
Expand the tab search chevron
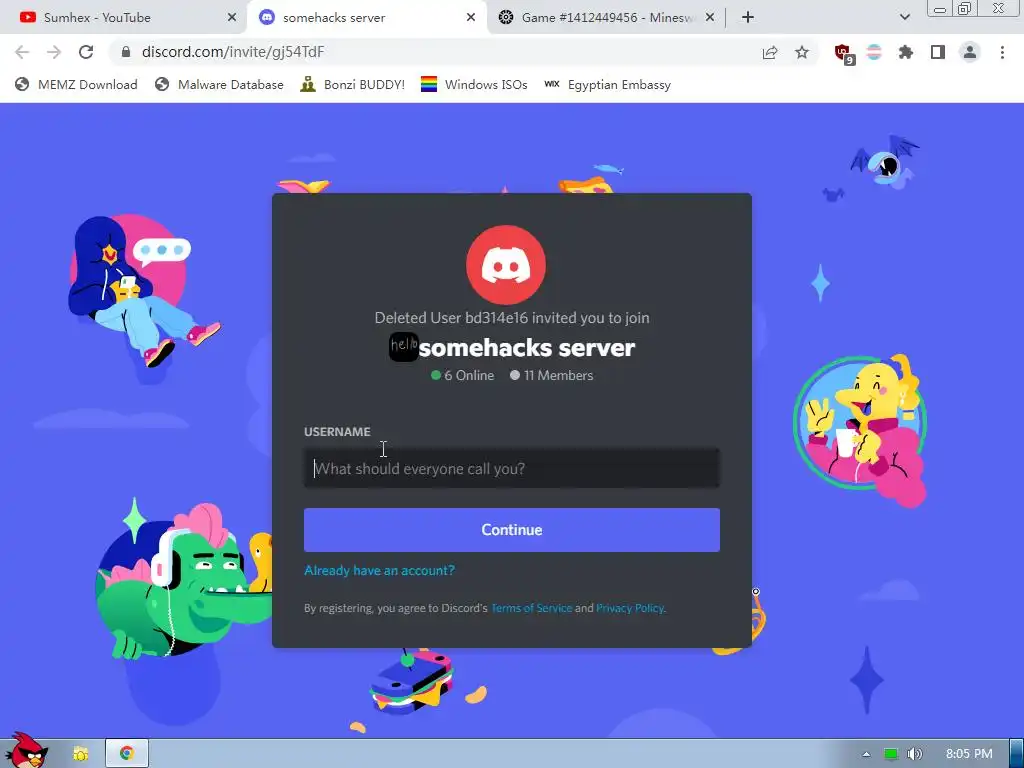pos(904,18)
